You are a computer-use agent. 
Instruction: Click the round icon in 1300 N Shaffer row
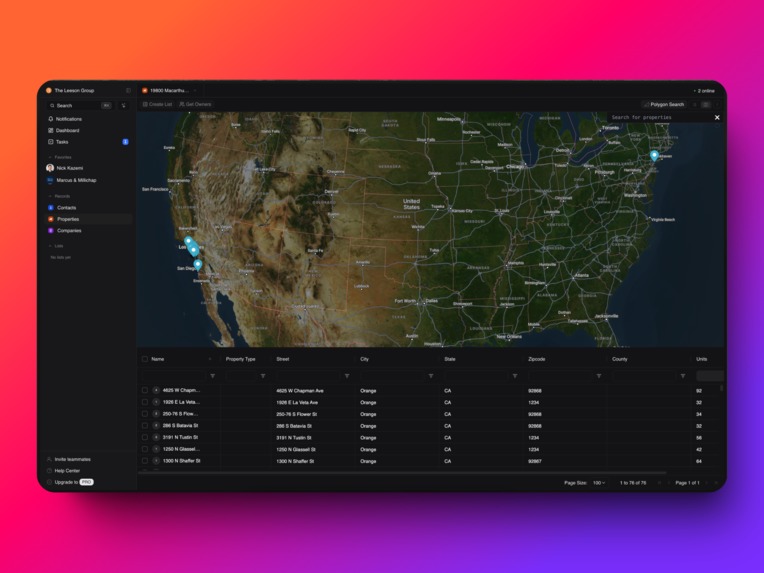click(156, 460)
